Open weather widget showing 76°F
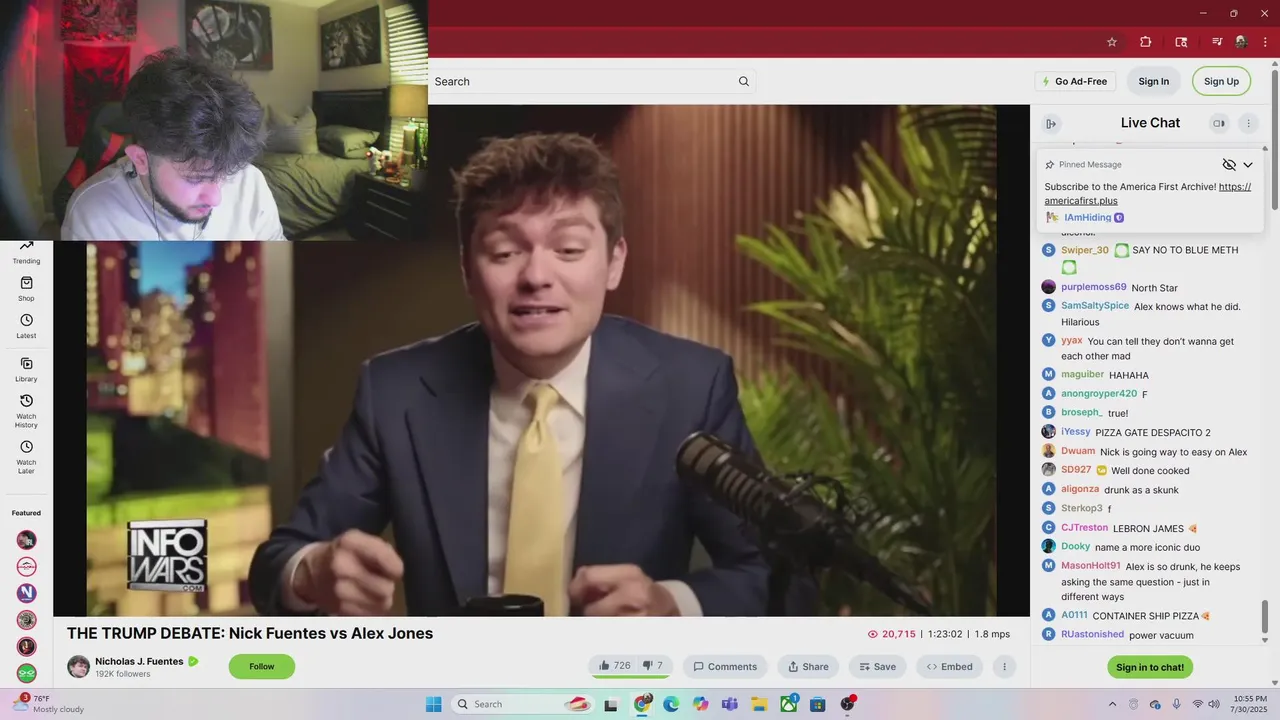 click(x=47, y=704)
